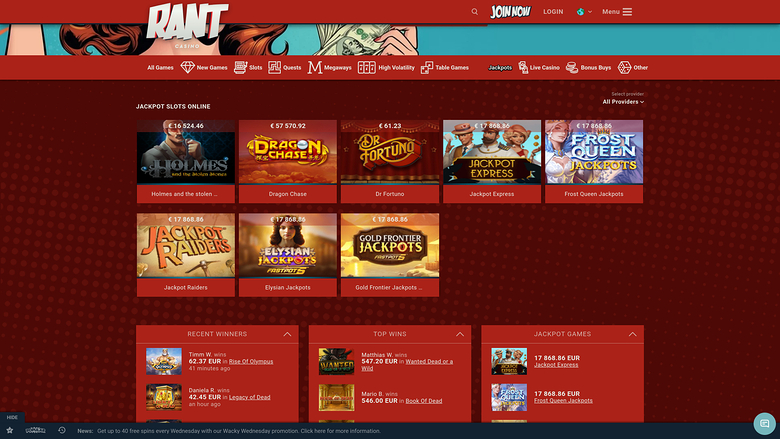Go to Rant Casino logo home
The width and height of the screenshot is (780, 439).
pyautogui.click(x=187, y=24)
